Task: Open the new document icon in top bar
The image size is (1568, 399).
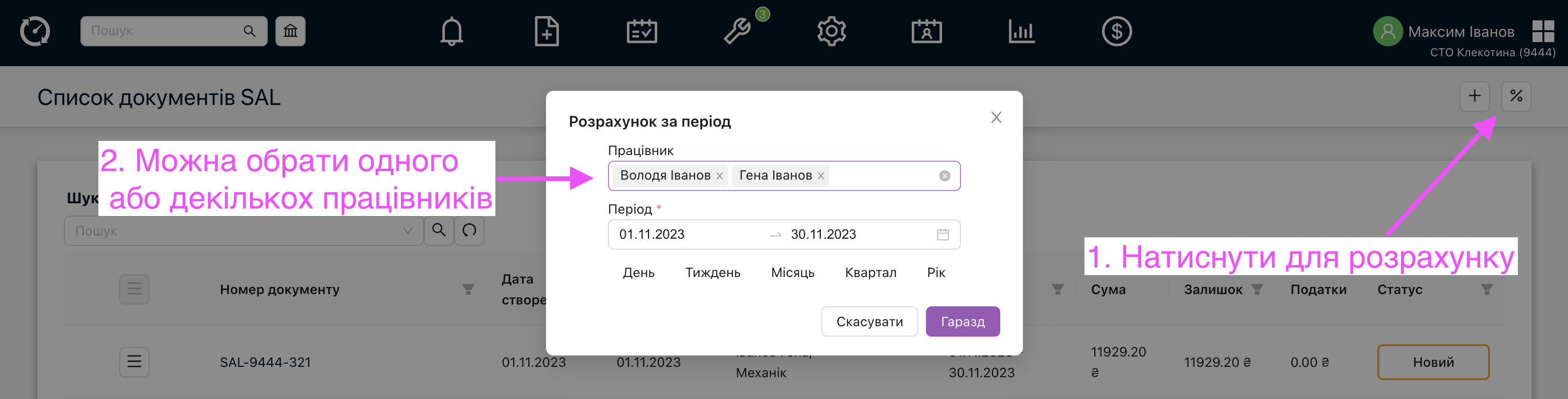Action: (x=546, y=31)
